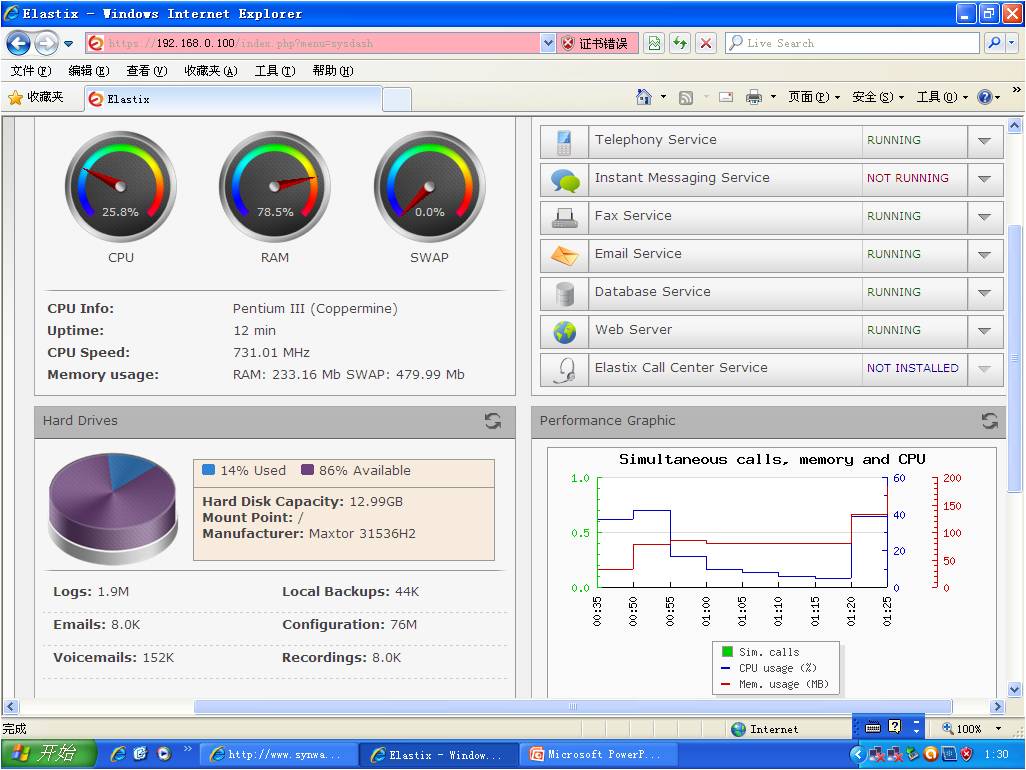Stop loading with the red X icon

pyautogui.click(x=706, y=43)
